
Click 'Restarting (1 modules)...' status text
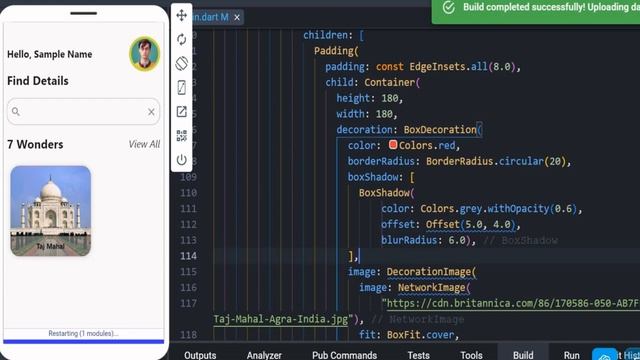83,333
